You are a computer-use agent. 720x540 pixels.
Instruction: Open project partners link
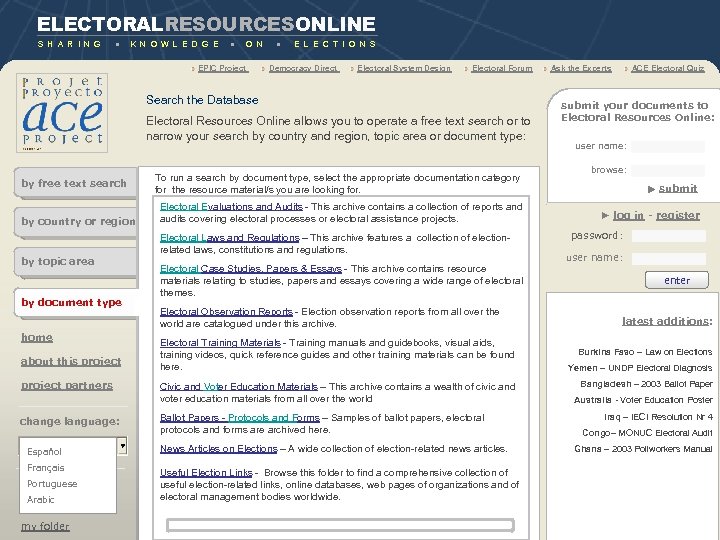[x=67, y=385]
